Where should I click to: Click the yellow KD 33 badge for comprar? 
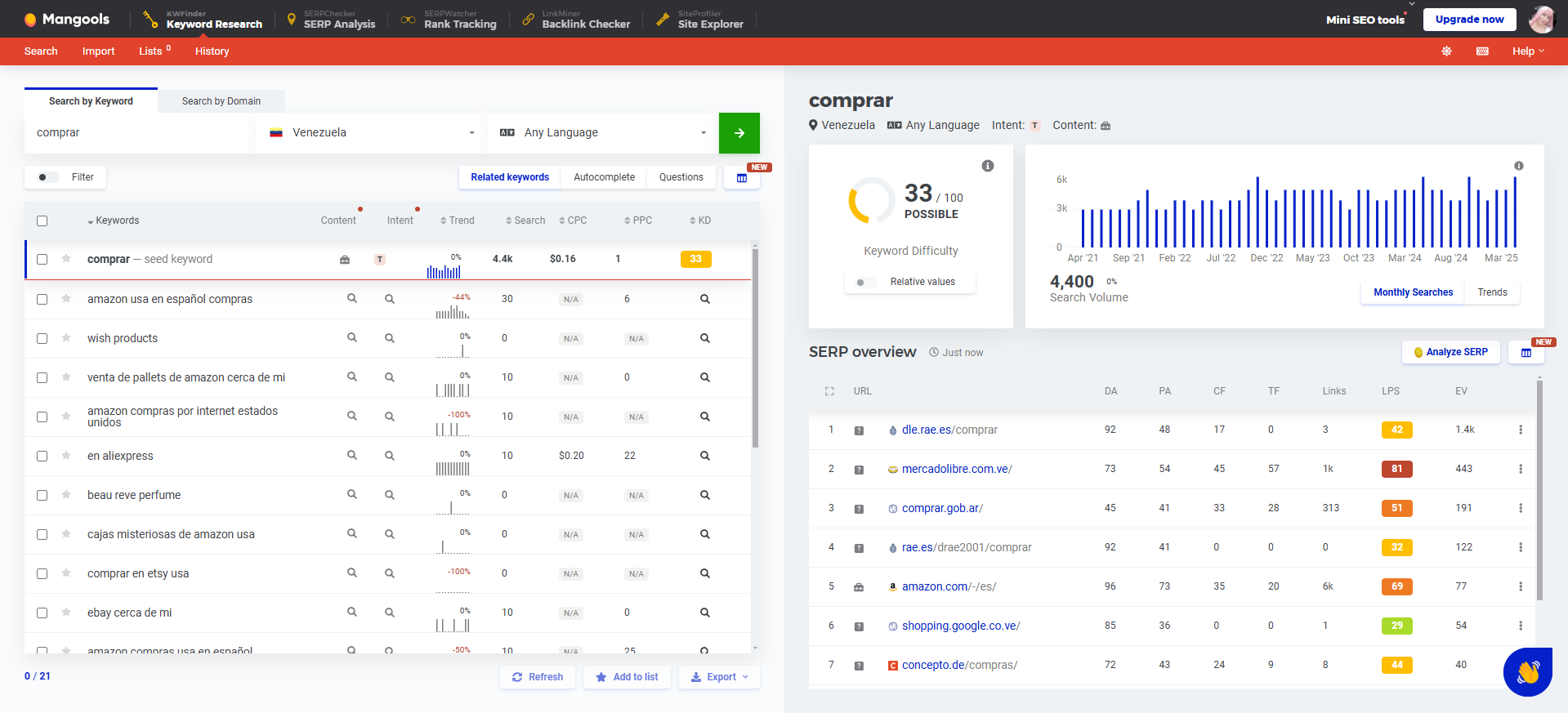[x=696, y=259]
